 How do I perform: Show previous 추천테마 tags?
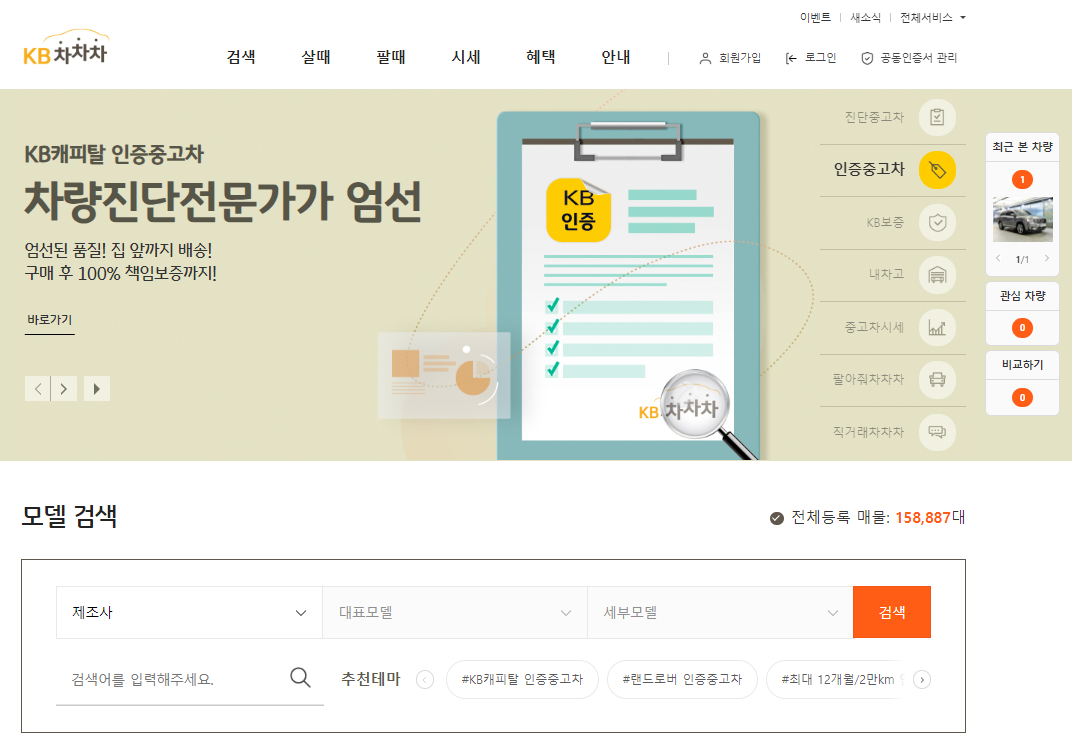(x=425, y=680)
